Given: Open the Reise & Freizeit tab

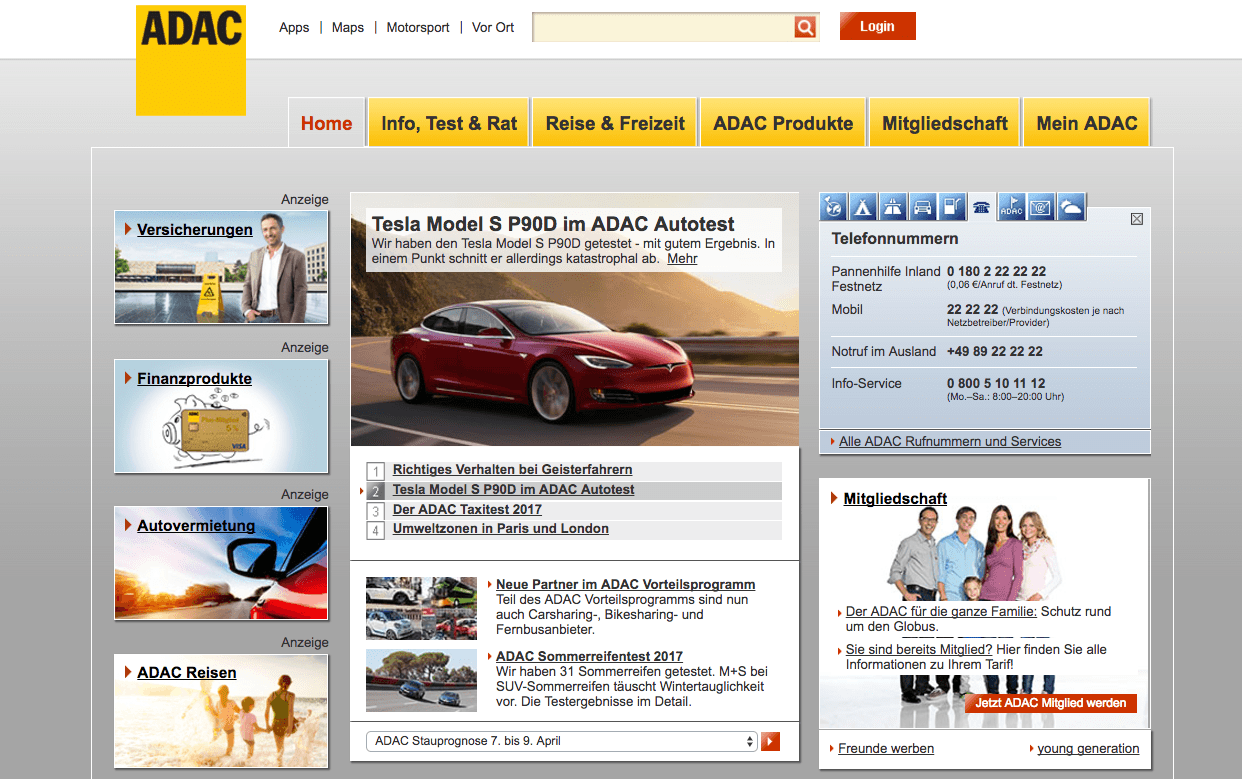Looking at the screenshot, I should coord(615,123).
